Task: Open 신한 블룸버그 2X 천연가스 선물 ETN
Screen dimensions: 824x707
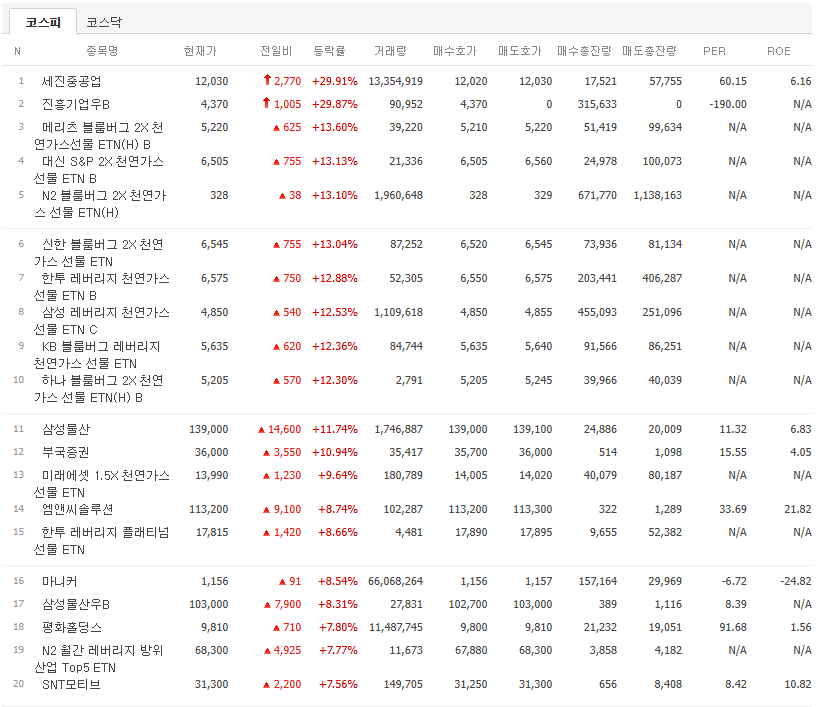Action: (98, 253)
